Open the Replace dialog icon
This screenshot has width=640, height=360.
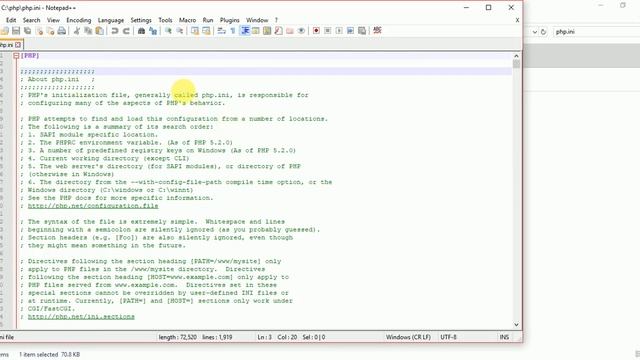tap(153, 31)
